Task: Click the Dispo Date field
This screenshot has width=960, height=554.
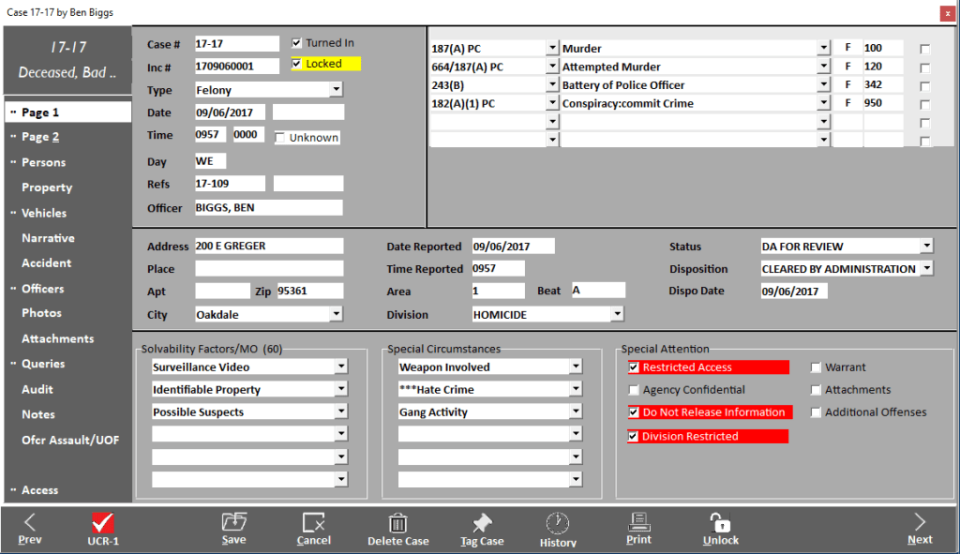Action: 793,291
